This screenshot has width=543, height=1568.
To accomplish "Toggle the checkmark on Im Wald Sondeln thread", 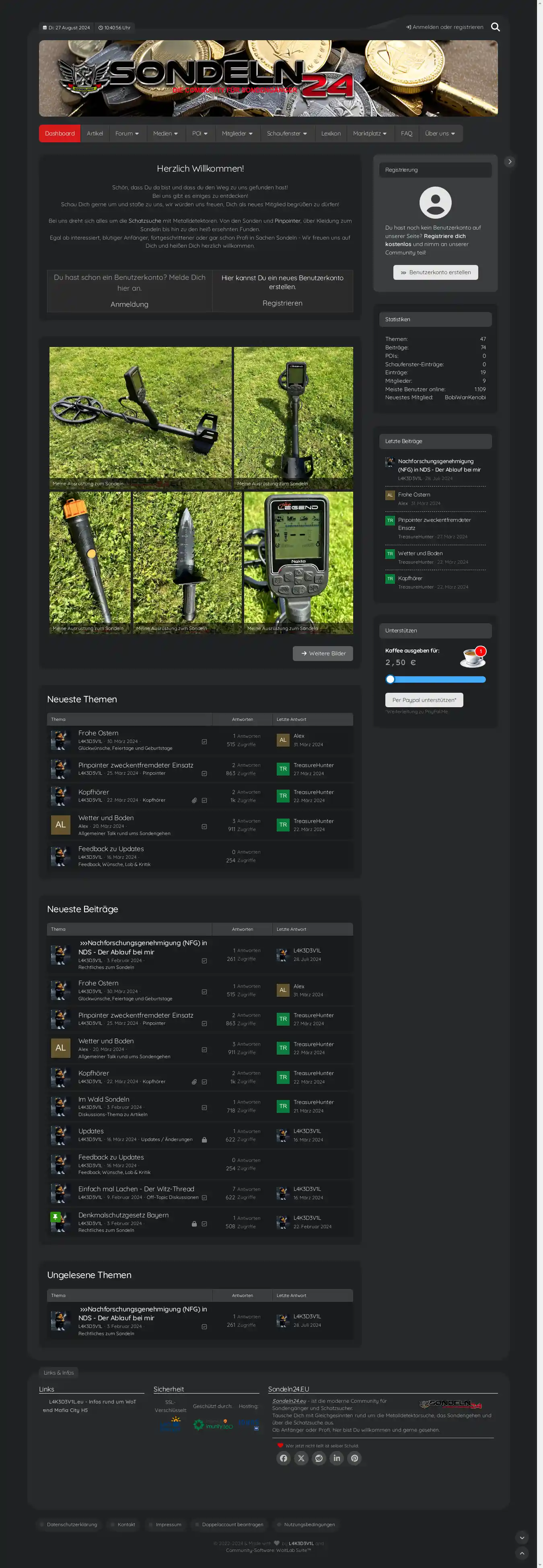I will tap(204, 1107).
